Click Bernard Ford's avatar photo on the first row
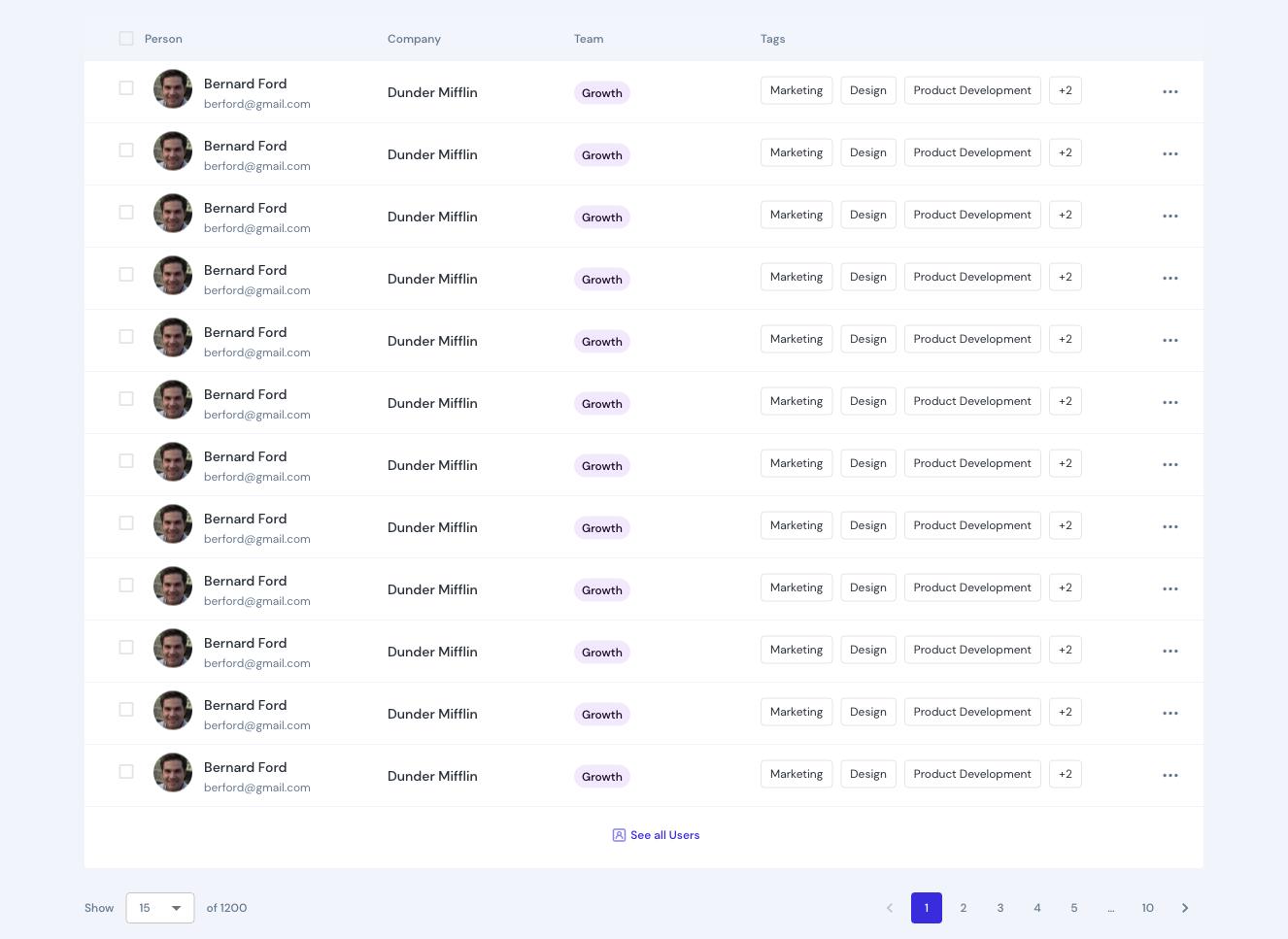1288x939 pixels. 173,88
